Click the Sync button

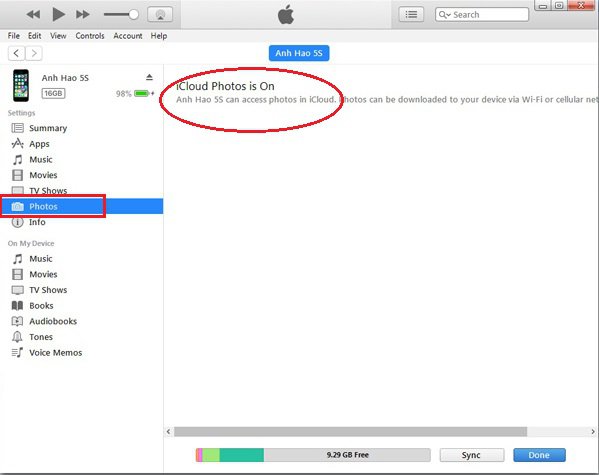(x=471, y=455)
